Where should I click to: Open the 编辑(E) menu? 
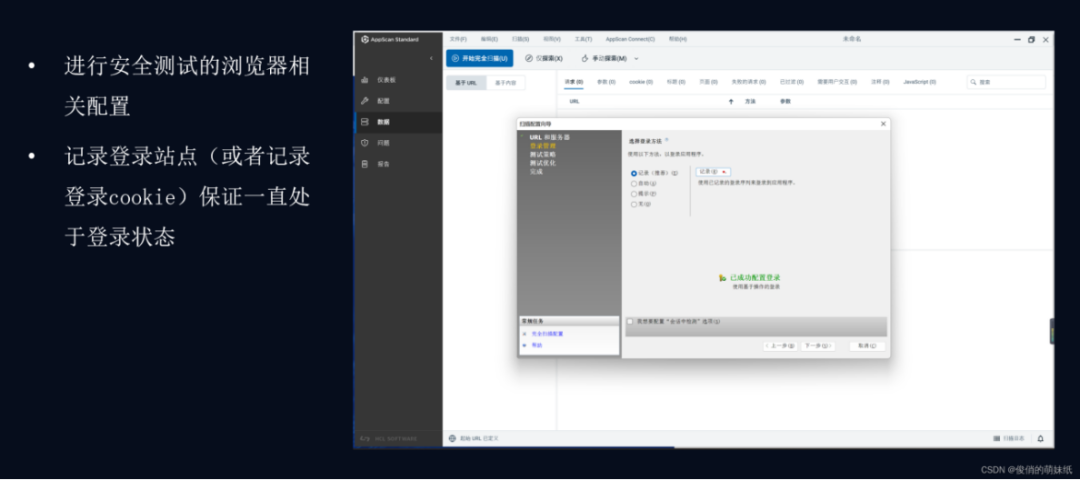(489, 39)
